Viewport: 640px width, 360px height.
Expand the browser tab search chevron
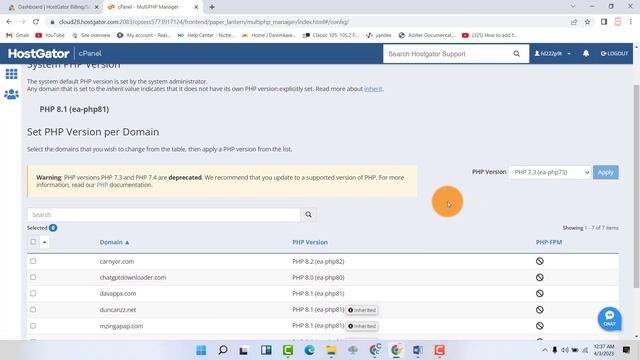pos(573,7)
